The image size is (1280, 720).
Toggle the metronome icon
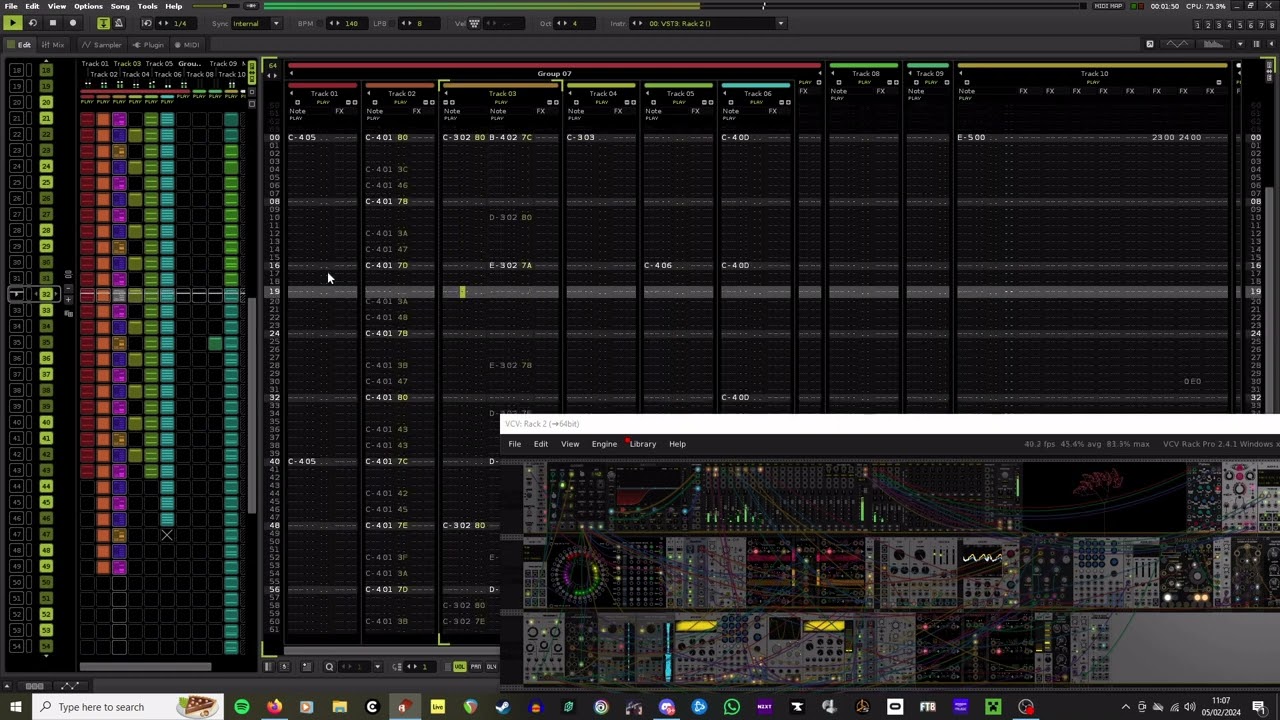point(119,23)
